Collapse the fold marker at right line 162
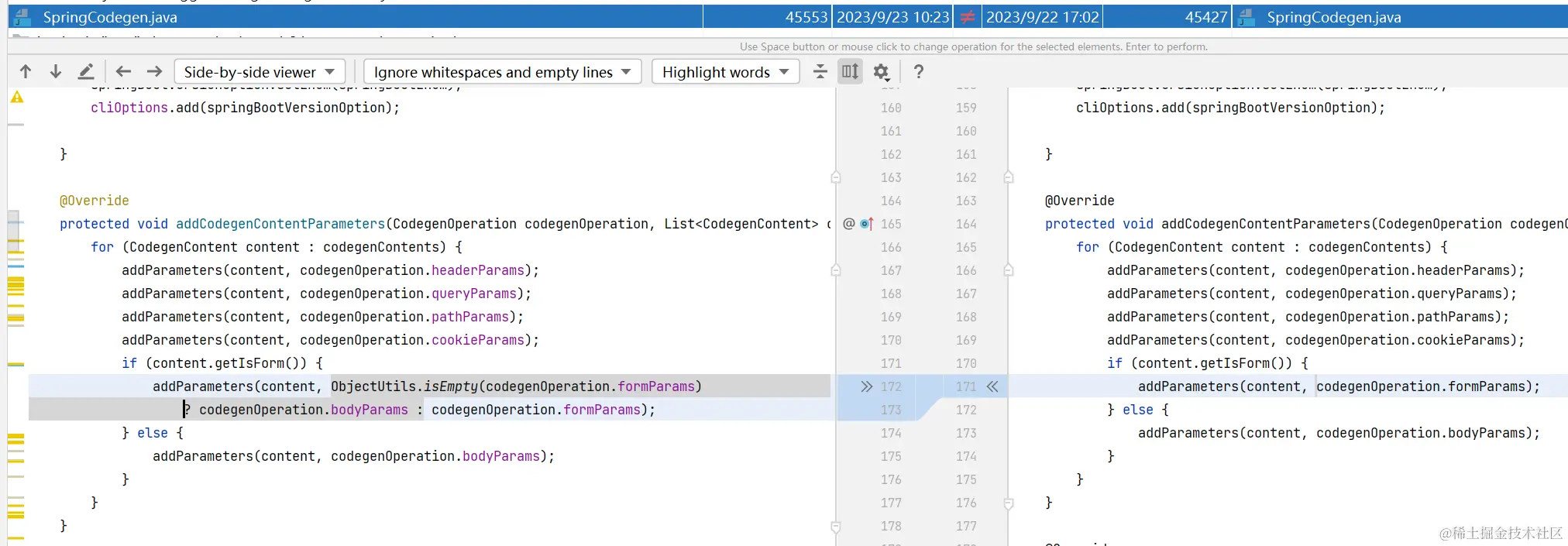The width and height of the screenshot is (1568, 546). coord(1009,177)
